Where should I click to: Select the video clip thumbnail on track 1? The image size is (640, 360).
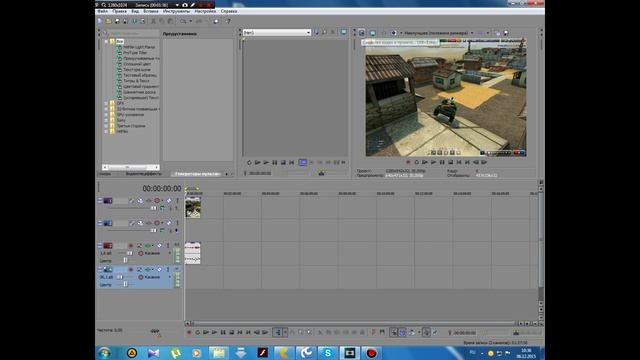point(193,207)
